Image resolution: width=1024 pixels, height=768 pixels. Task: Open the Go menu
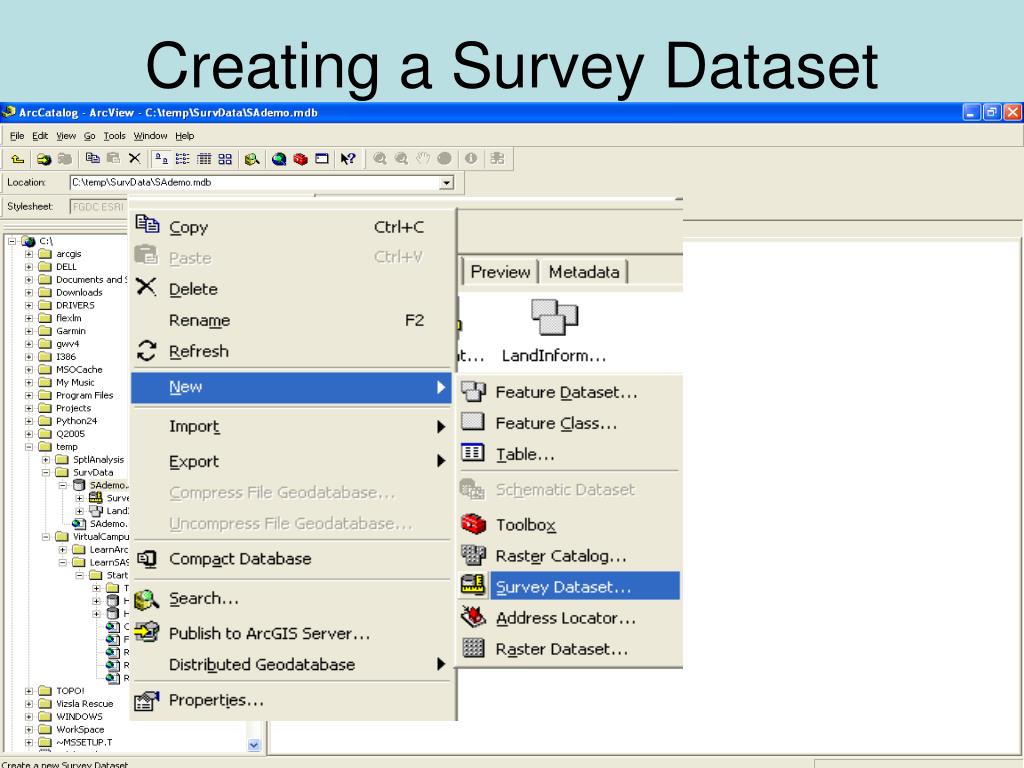(x=89, y=136)
